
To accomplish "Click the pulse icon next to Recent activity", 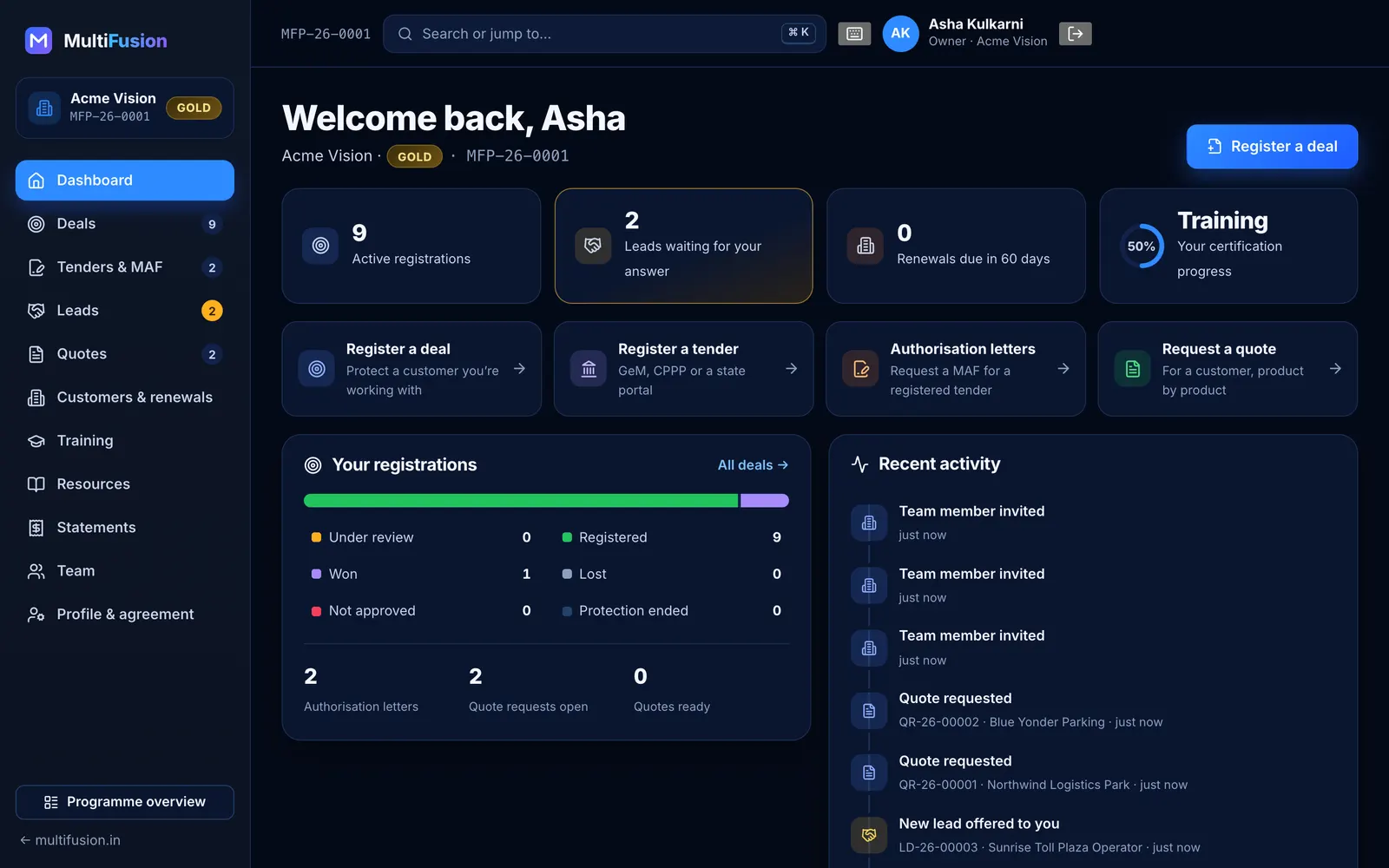I will 860,464.
